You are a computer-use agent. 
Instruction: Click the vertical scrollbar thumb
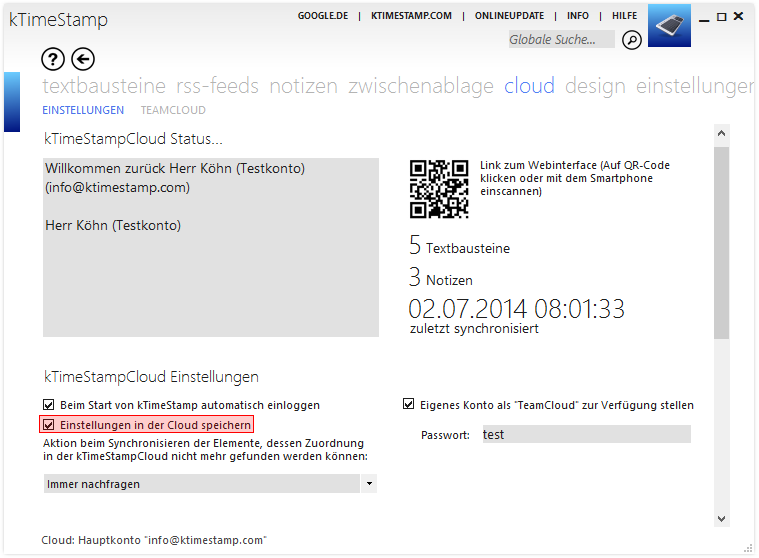pos(721,242)
